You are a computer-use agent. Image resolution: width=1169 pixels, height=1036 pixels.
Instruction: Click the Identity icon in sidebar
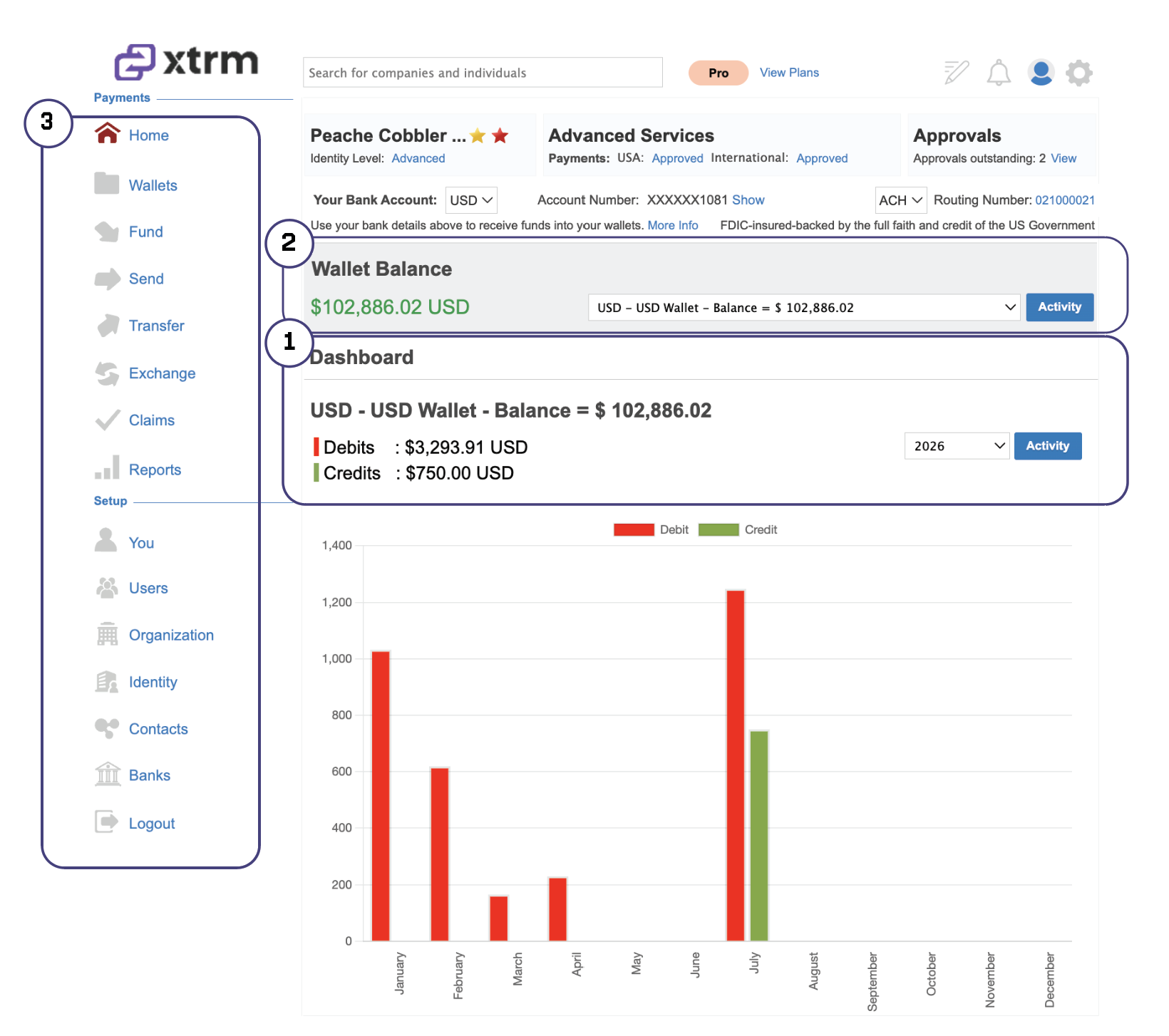(107, 682)
